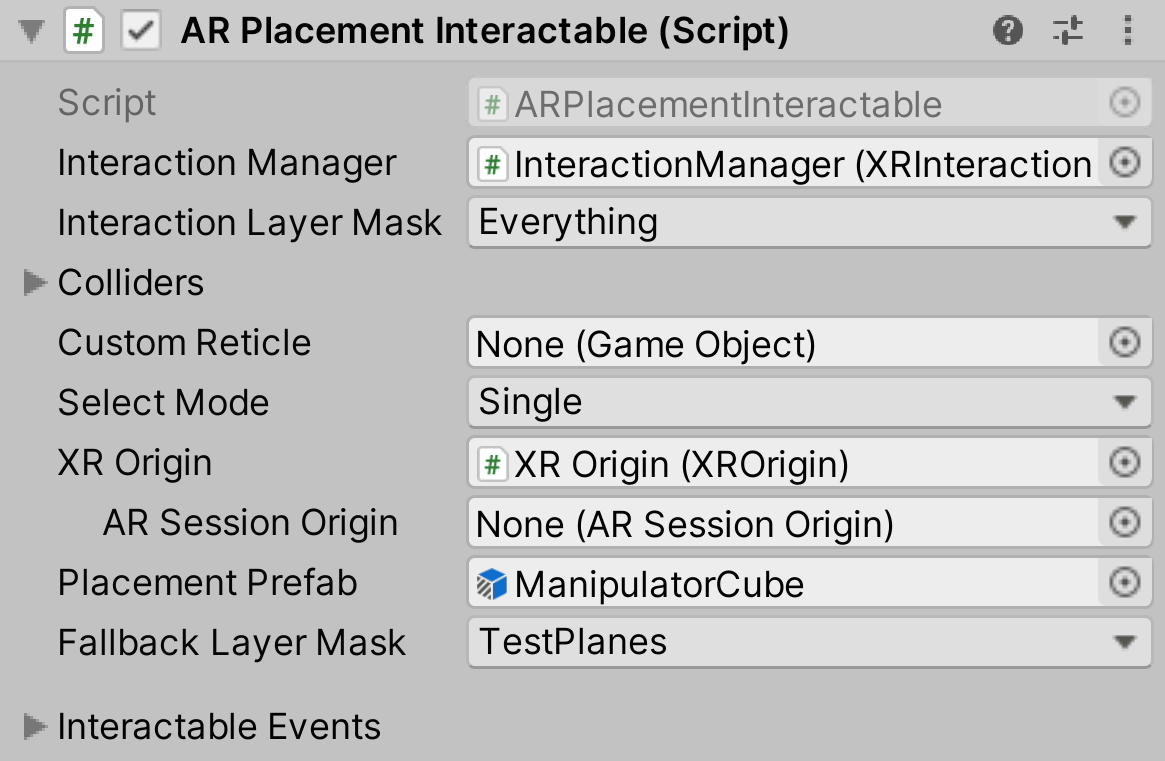Click the object picker for AR Session Origin
This screenshot has height=761, width=1165.
point(1126,522)
